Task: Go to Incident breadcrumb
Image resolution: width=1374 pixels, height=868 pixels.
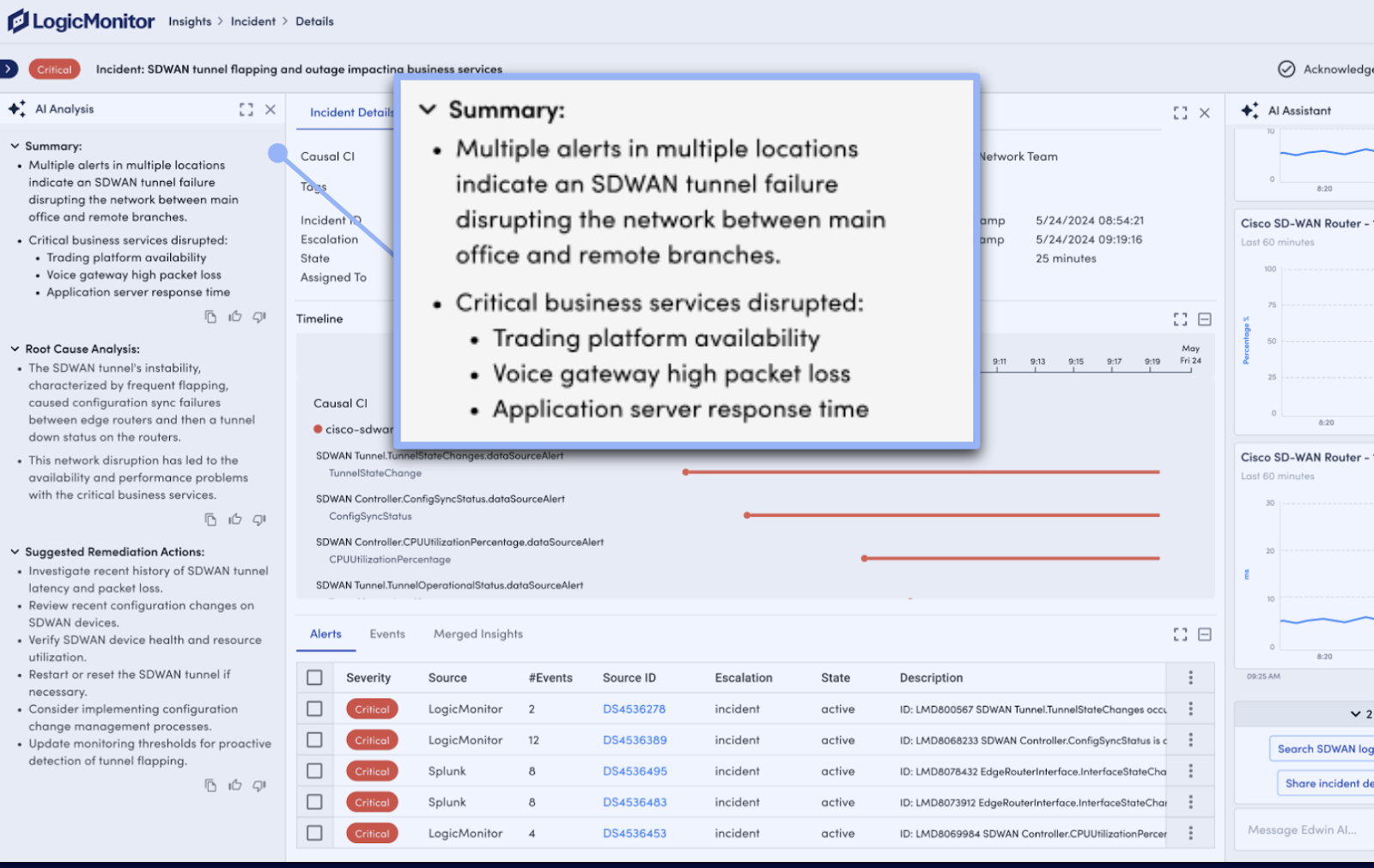Action: pos(253,21)
